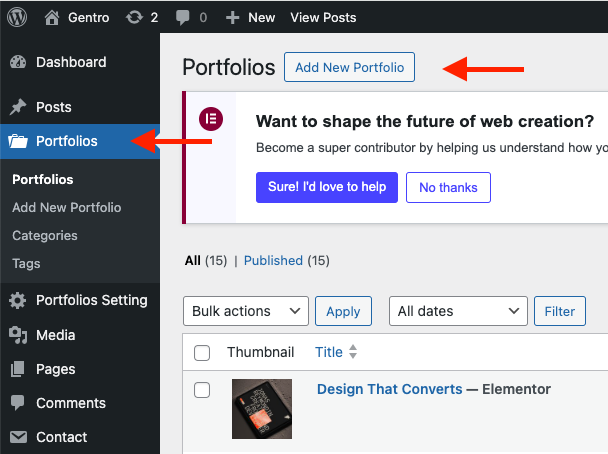This screenshot has height=454, width=608.
Task: Click the WordPress logo icon
Action: pos(18,17)
